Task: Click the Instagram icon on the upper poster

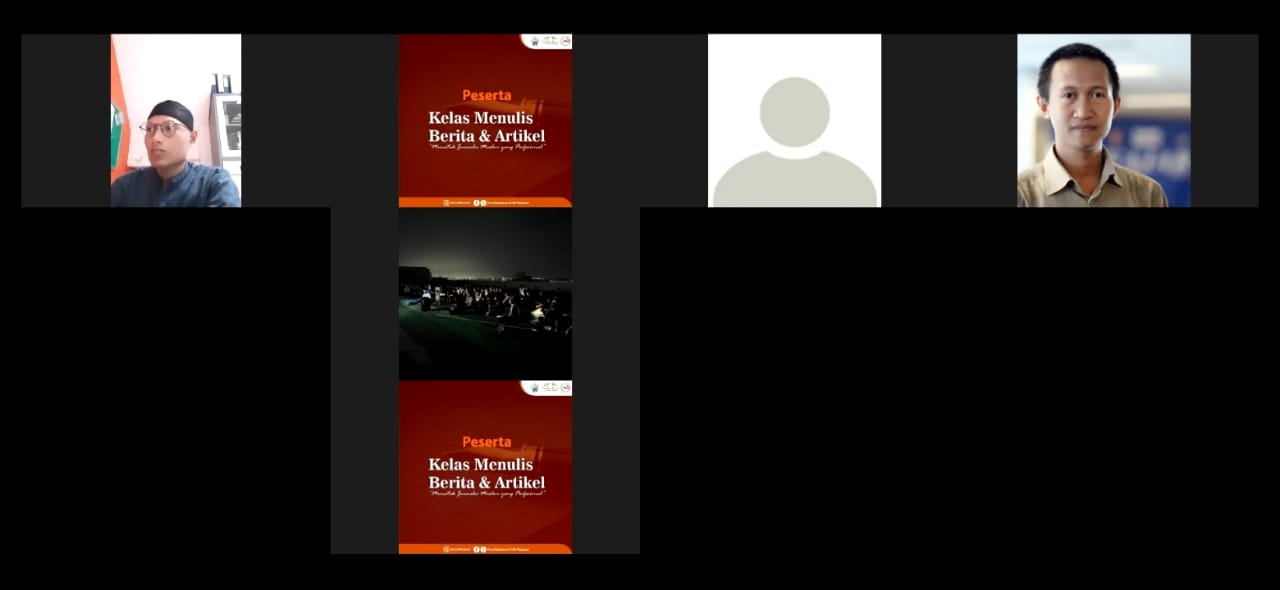Action: (x=446, y=202)
